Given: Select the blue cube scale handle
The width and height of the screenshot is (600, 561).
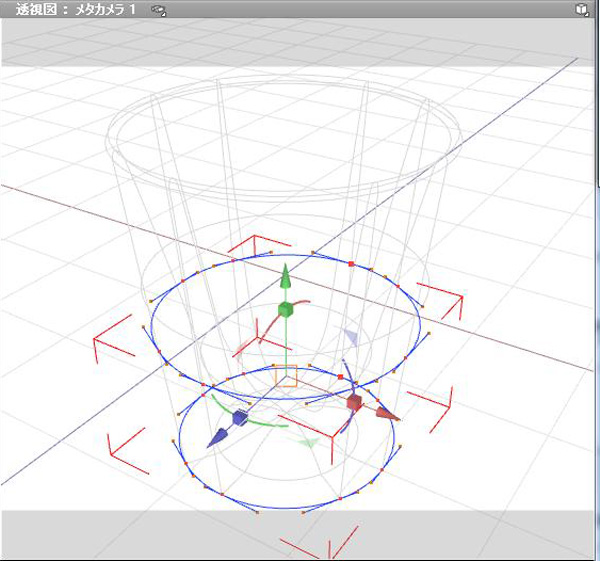Looking at the screenshot, I should click(240, 417).
